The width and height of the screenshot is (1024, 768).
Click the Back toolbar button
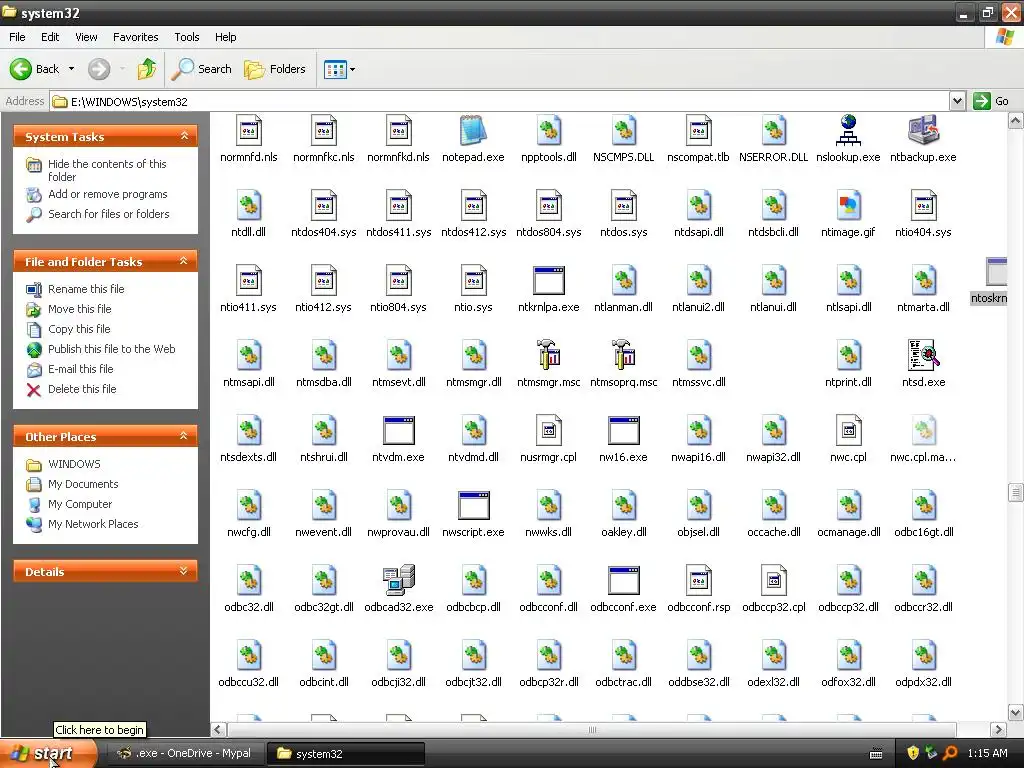pos(35,69)
